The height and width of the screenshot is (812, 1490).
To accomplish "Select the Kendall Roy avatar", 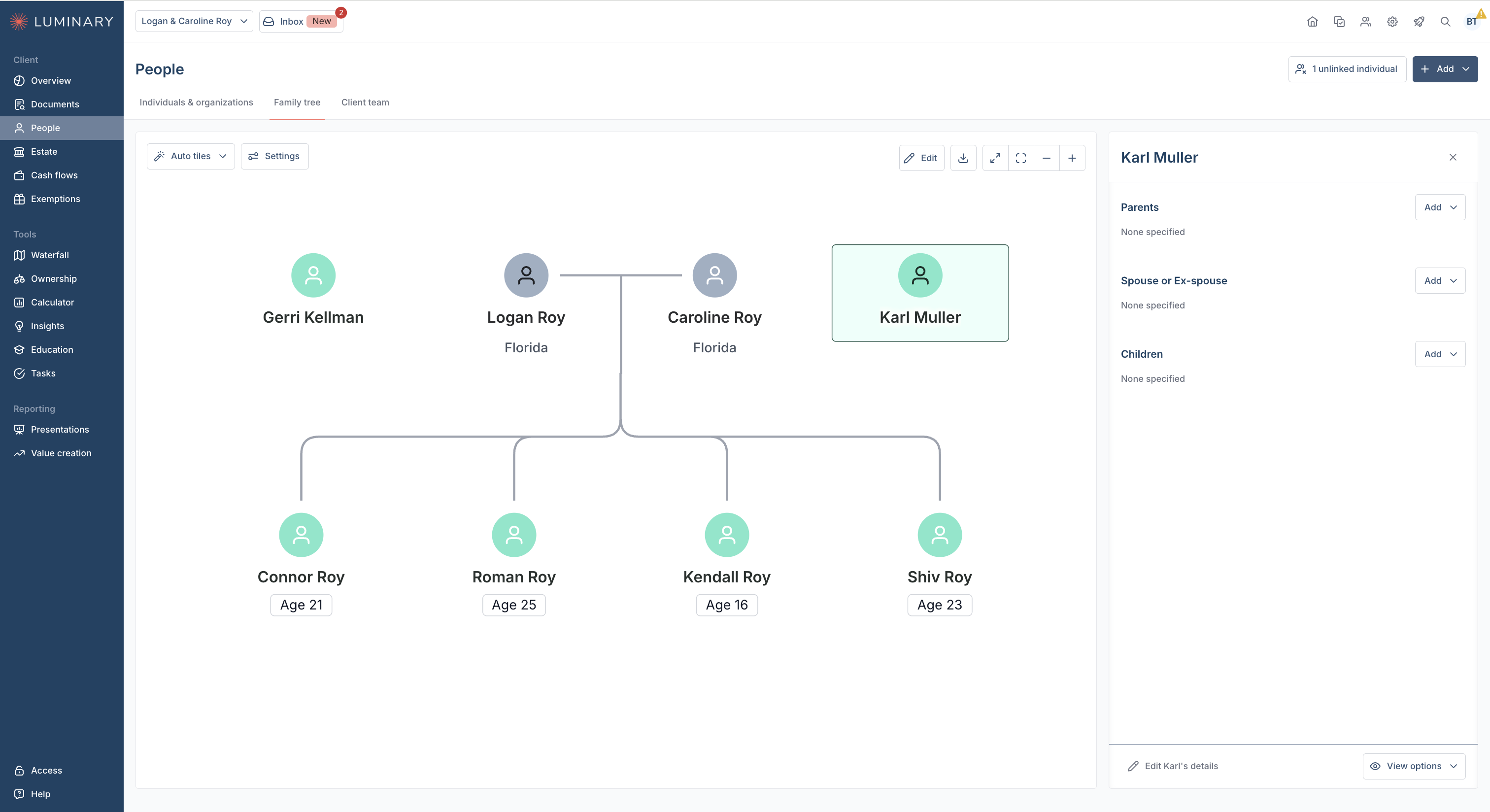I will pyautogui.click(x=726, y=535).
